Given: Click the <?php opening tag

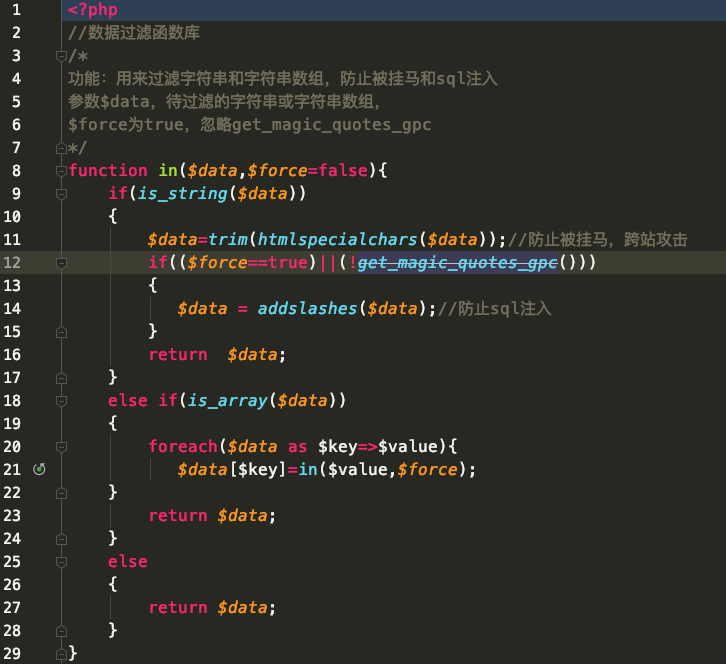Looking at the screenshot, I should click(93, 10).
